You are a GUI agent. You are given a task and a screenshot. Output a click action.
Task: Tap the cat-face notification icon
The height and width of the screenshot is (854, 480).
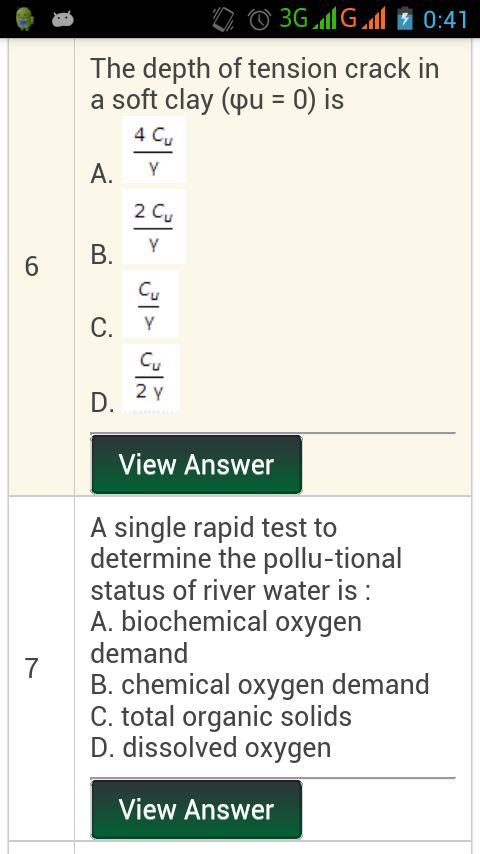[63, 20]
